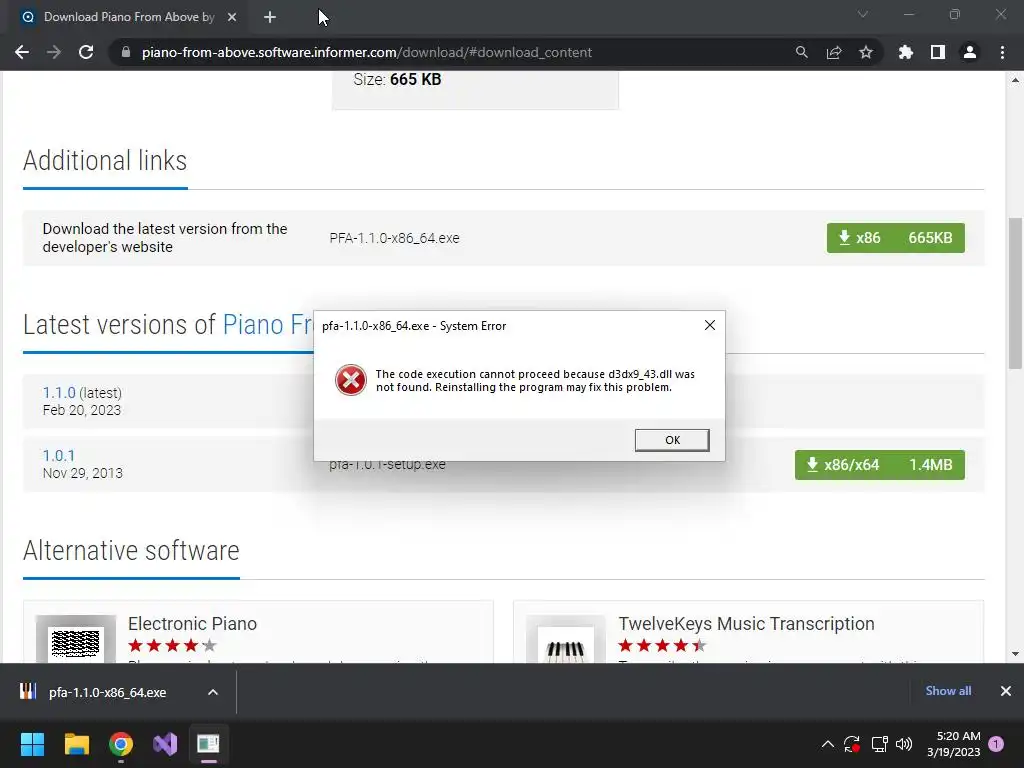Open the Windows Start menu
Image resolution: width=1024 pixels, height=768 pixels.
click(32, 744)
